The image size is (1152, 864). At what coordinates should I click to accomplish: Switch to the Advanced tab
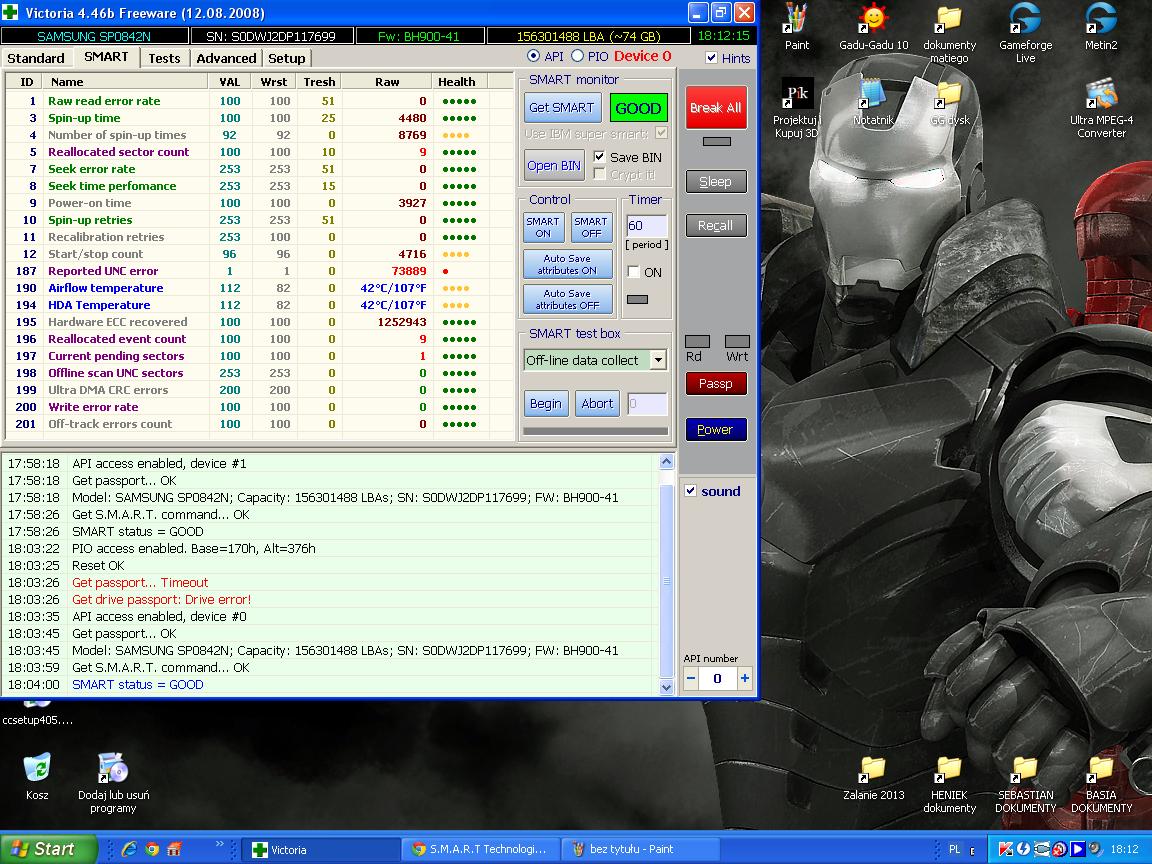(226, 58)
